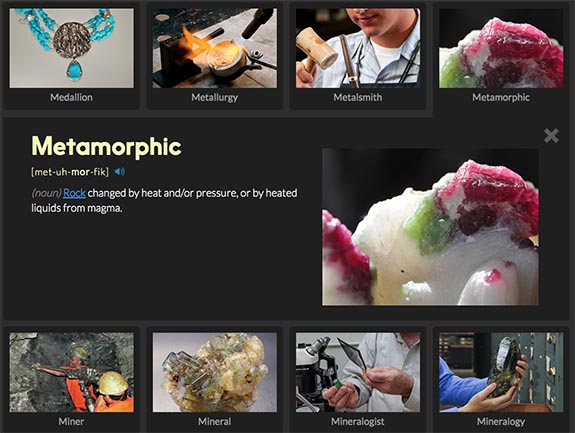This screenshot has width=575, height=433.
Task: Open the Miner thumbnail image
Action: click(x=72, y=372)
